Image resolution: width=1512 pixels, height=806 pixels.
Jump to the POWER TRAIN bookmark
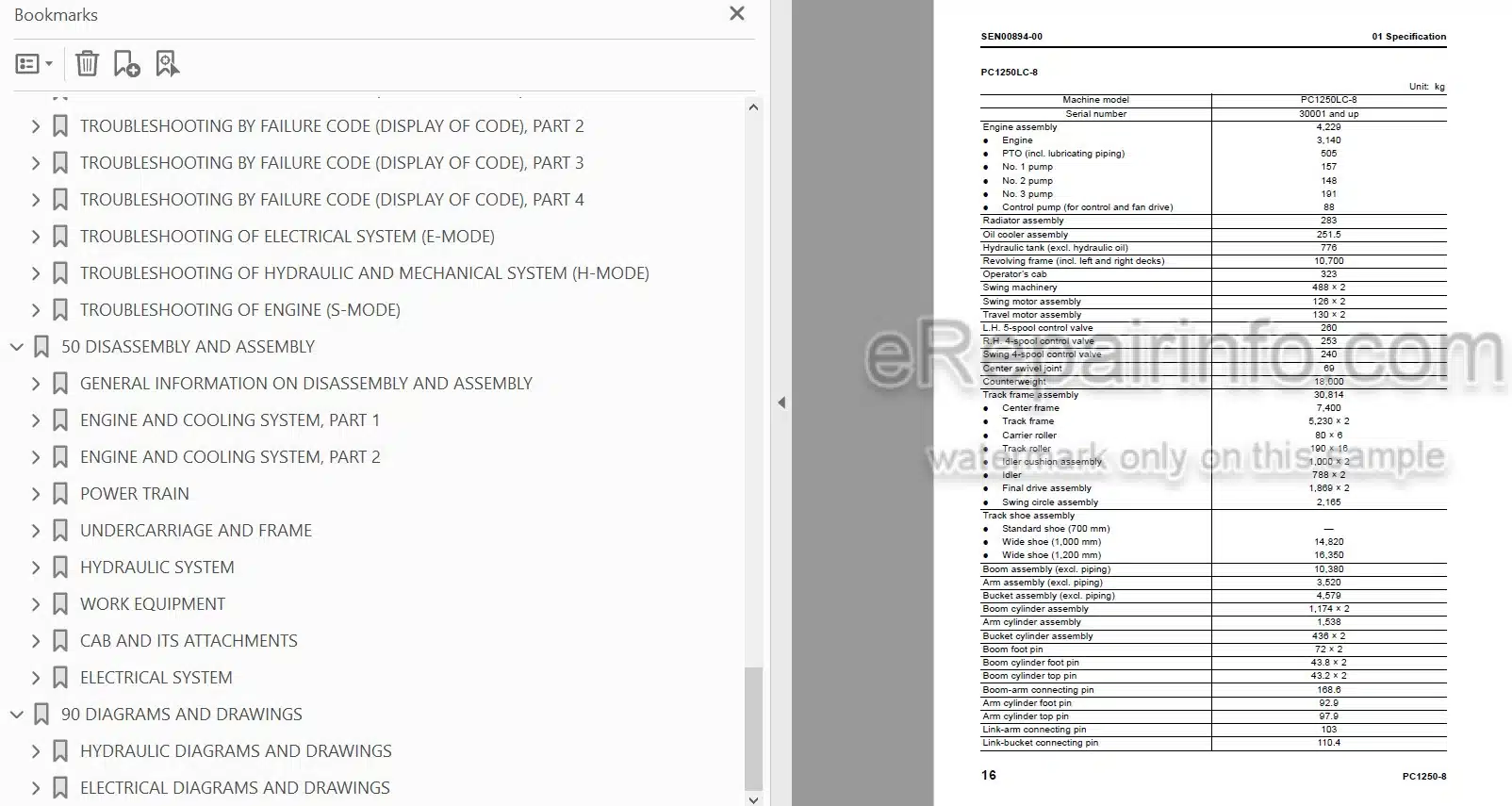pos(135,494)
